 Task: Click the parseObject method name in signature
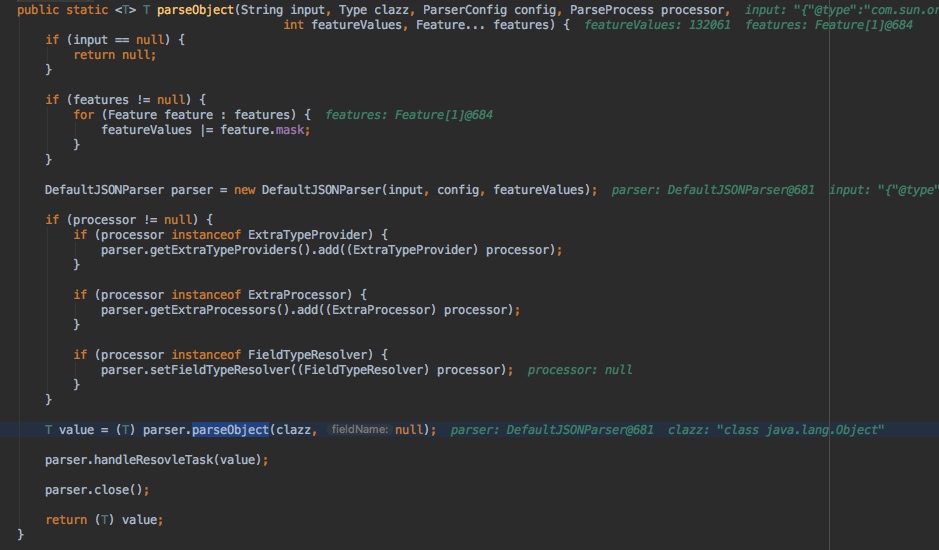pos(198,10)
